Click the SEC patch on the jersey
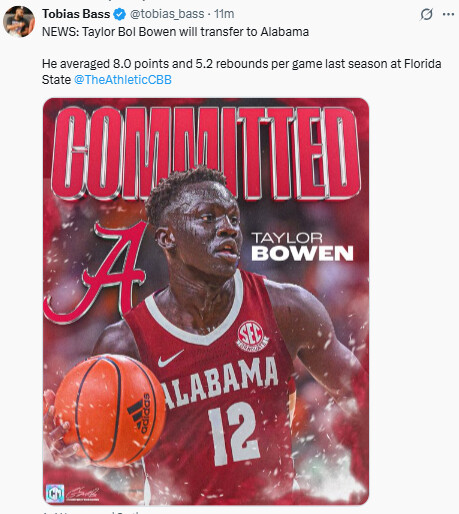Image resolution: width=459 pixels, height=514 pixels. click(252, 336)
